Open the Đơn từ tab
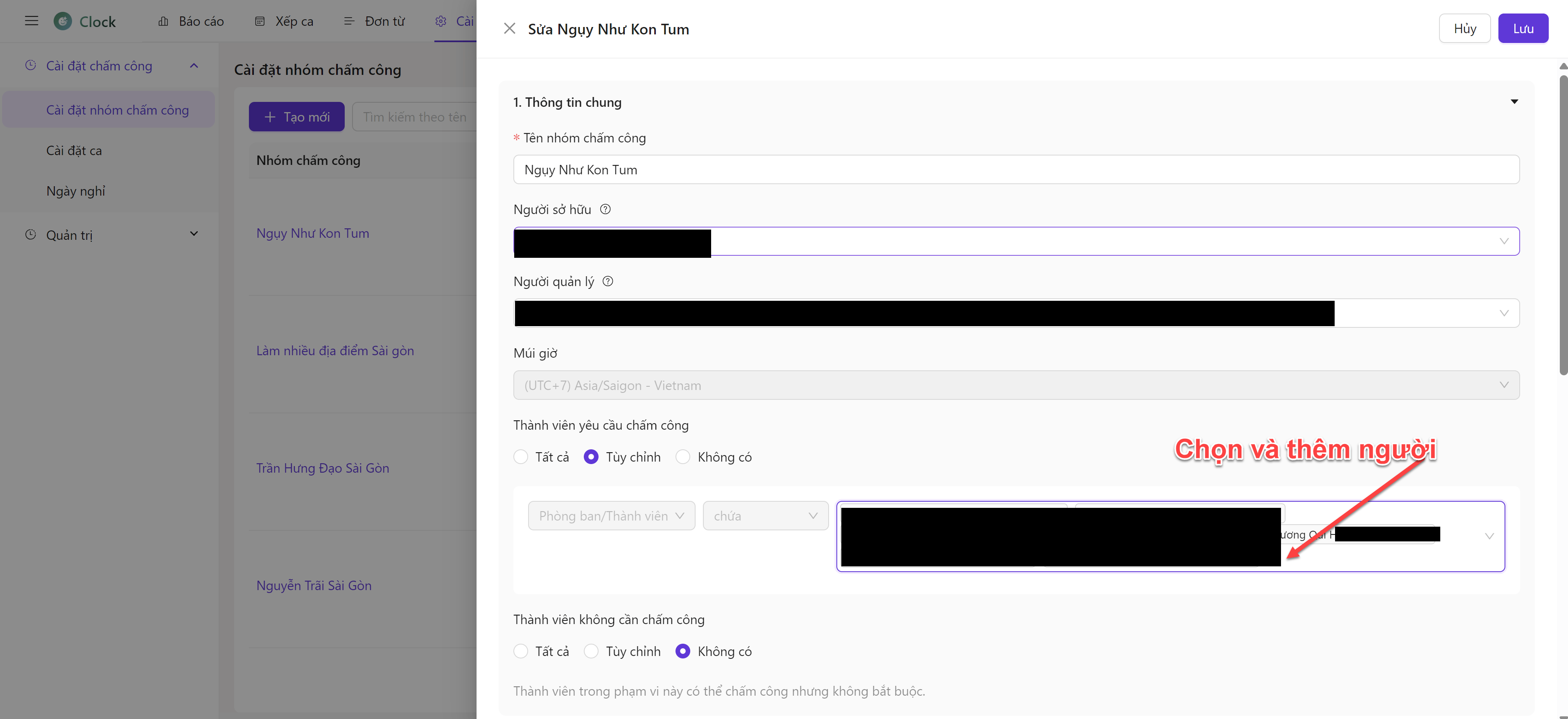The image size is (1568, 719). [375, 21]
